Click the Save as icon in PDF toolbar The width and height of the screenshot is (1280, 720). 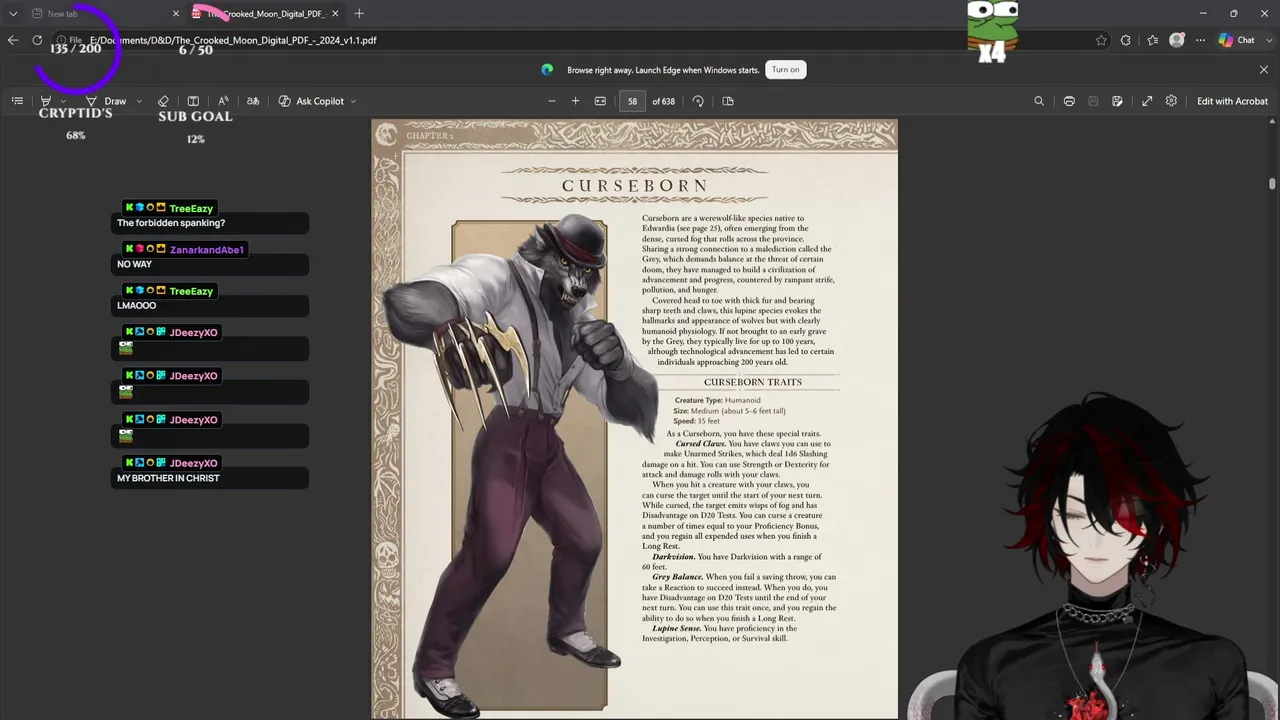click(x=1117, y=101)
